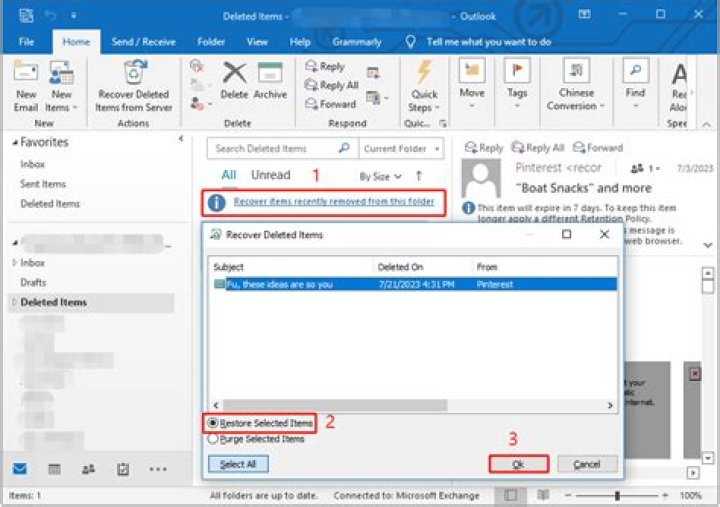Click Forward in the reading pane

tap(598, 148)
